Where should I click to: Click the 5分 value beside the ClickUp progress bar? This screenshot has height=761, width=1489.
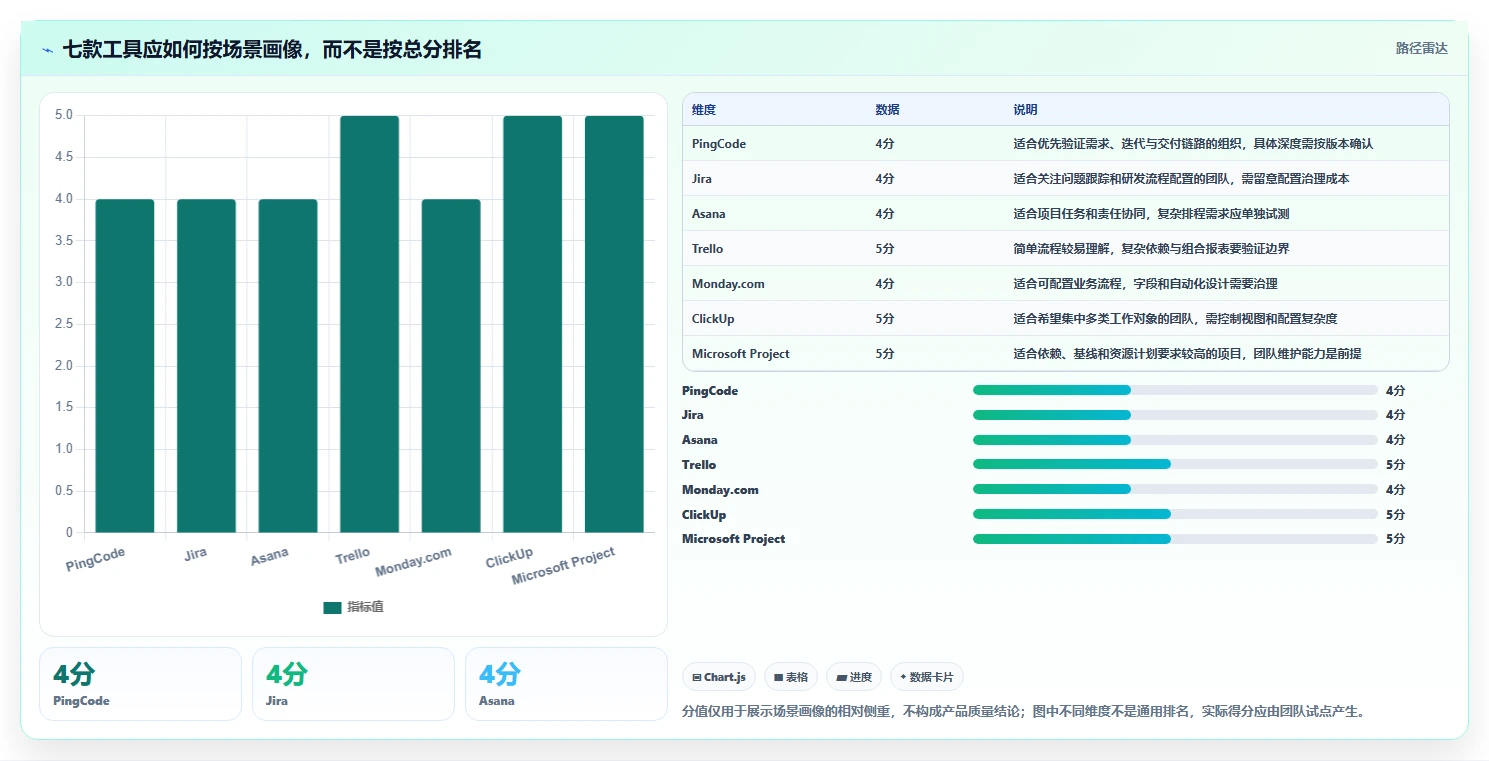click(1395, 515)
